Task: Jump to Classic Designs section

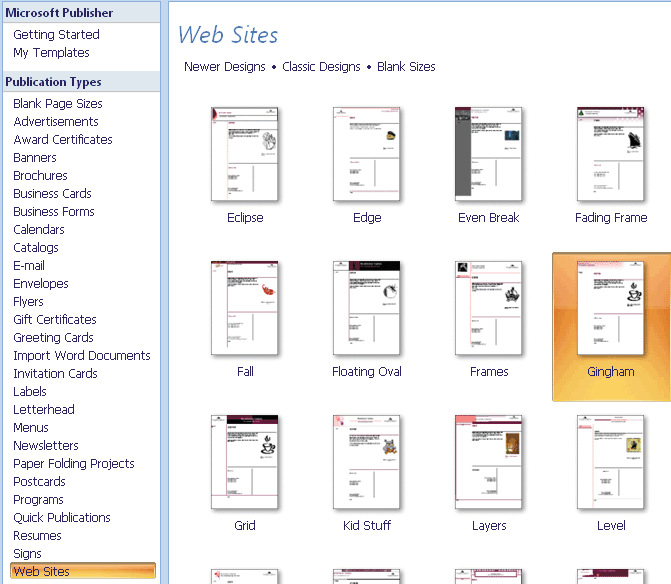Action: tap(321, 67)
